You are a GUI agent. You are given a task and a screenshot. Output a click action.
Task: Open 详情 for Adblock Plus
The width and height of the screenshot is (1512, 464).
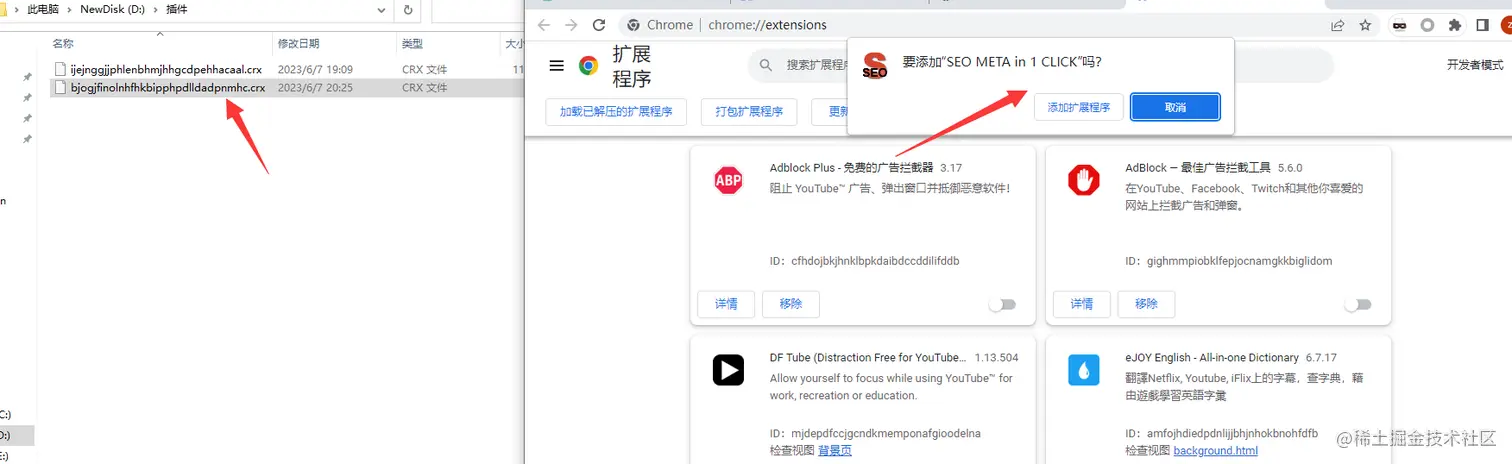726,304
